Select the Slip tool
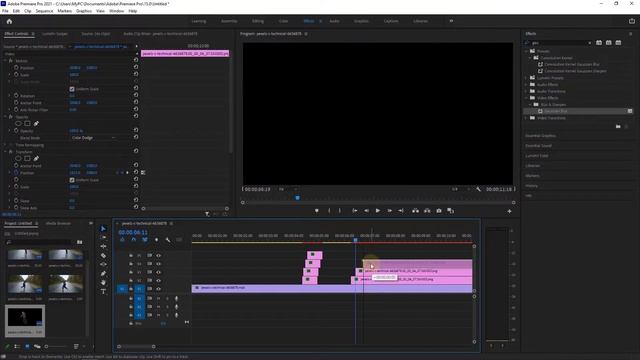Image resolution: width=640 pixels, height=360 pixels. pos(103,264)
